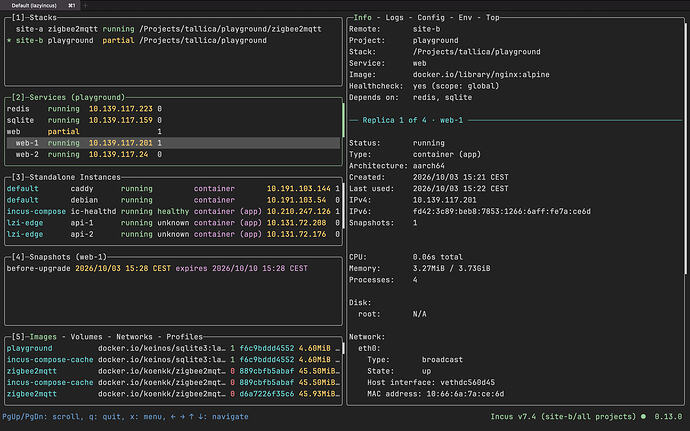The height and width of the screenshot is (431, 690).
Task: Select the site-a zigbee2mqtt stack
Action: click(173, 29)
